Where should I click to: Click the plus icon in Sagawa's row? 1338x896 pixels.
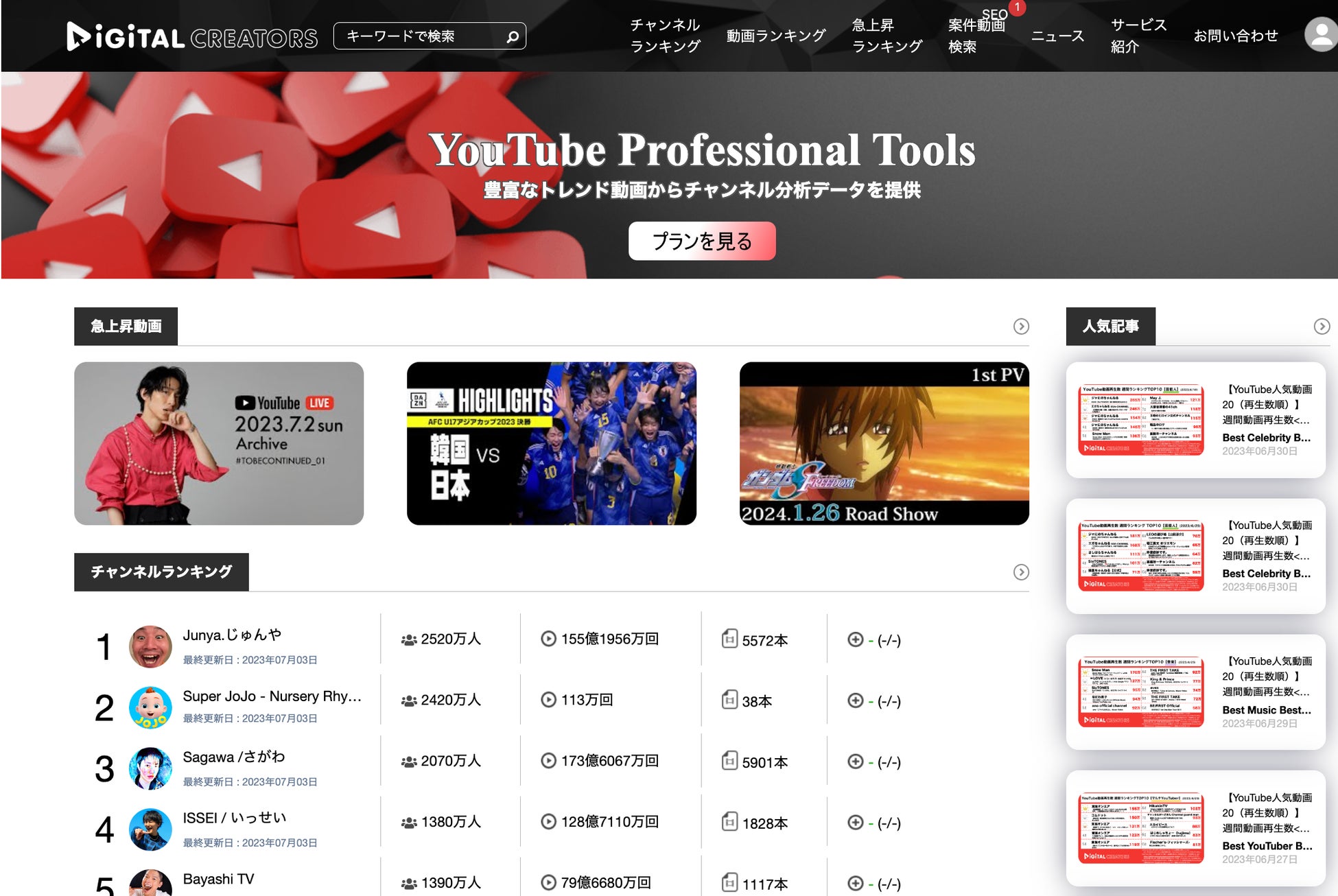pos(856,762)
